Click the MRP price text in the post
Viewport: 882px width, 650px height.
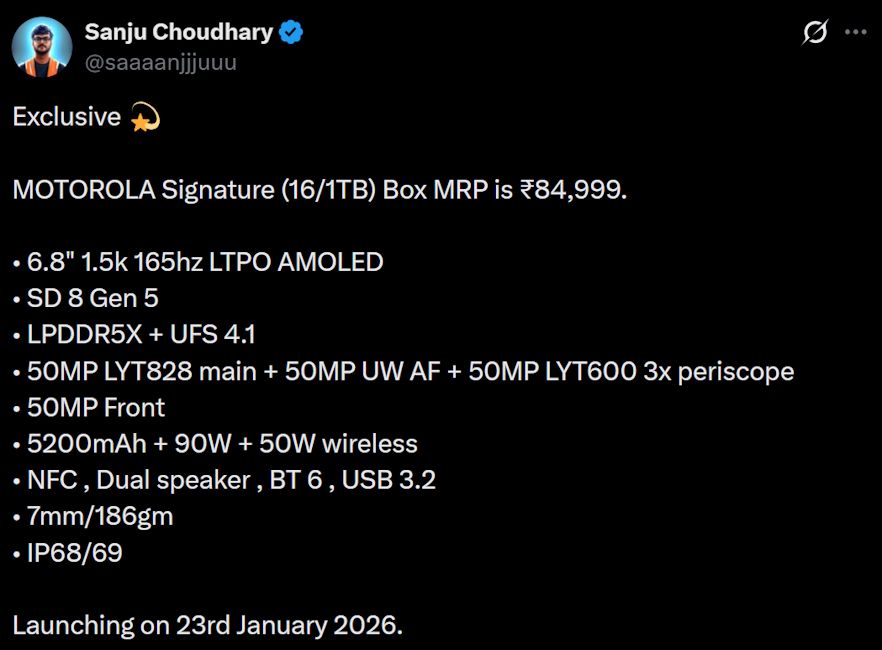coord(320,189)
